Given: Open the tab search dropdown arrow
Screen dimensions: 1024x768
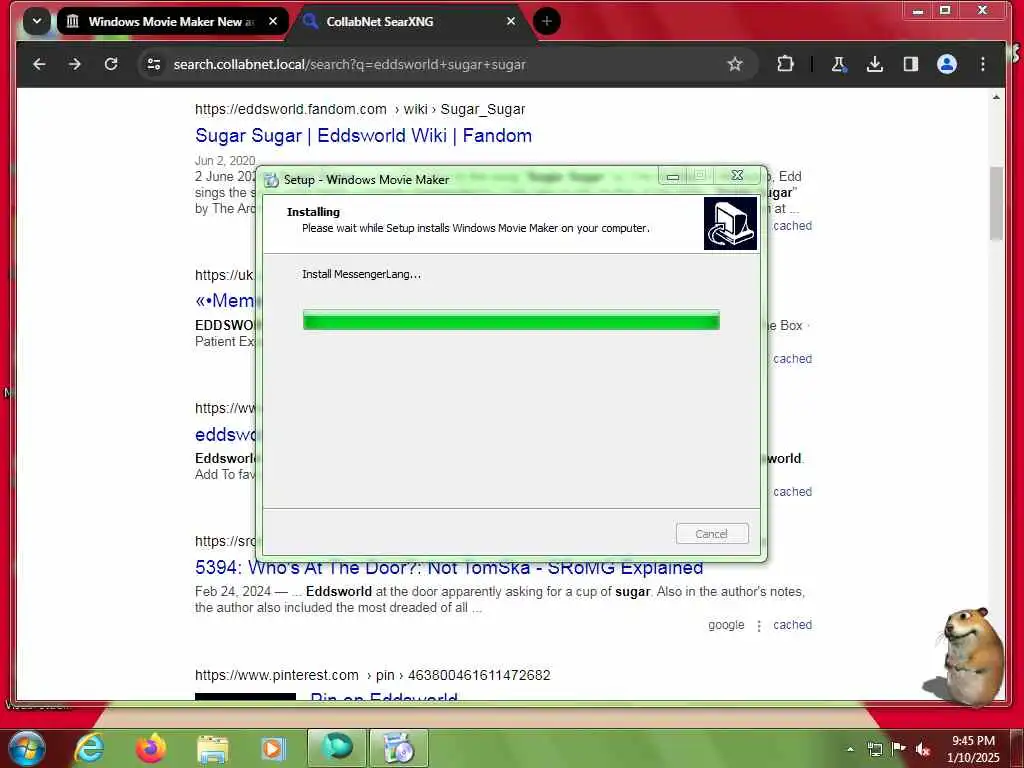Looking at the screenshot, I should [37, 21].
